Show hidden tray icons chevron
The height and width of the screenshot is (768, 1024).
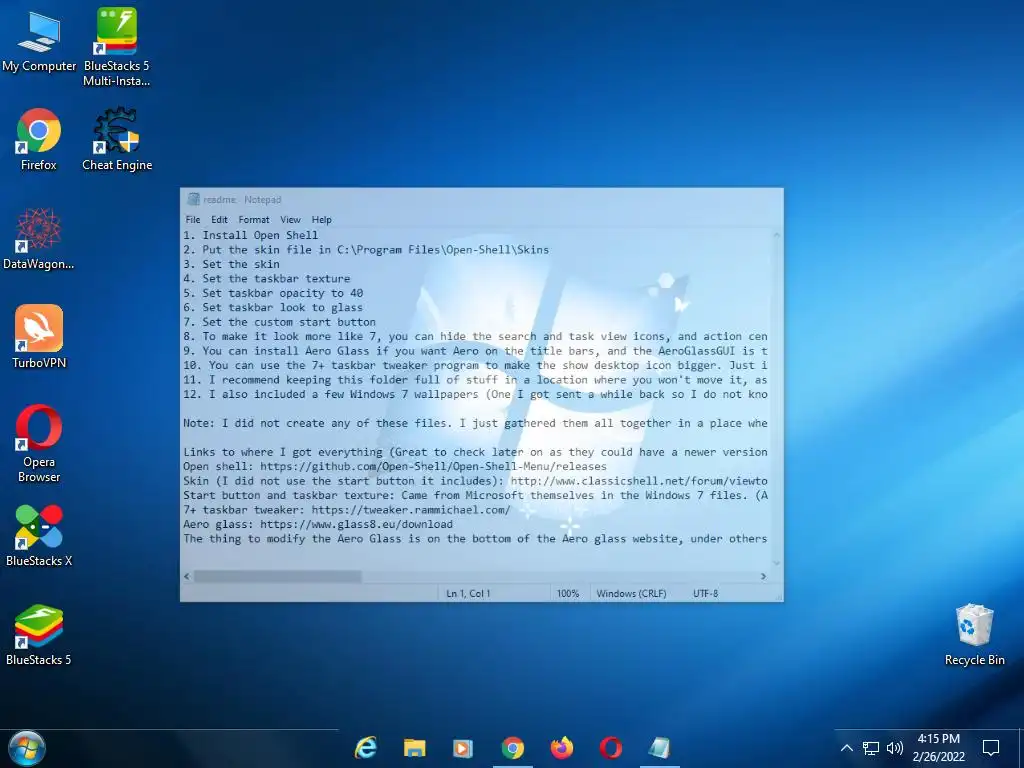(x=846, y=748)
